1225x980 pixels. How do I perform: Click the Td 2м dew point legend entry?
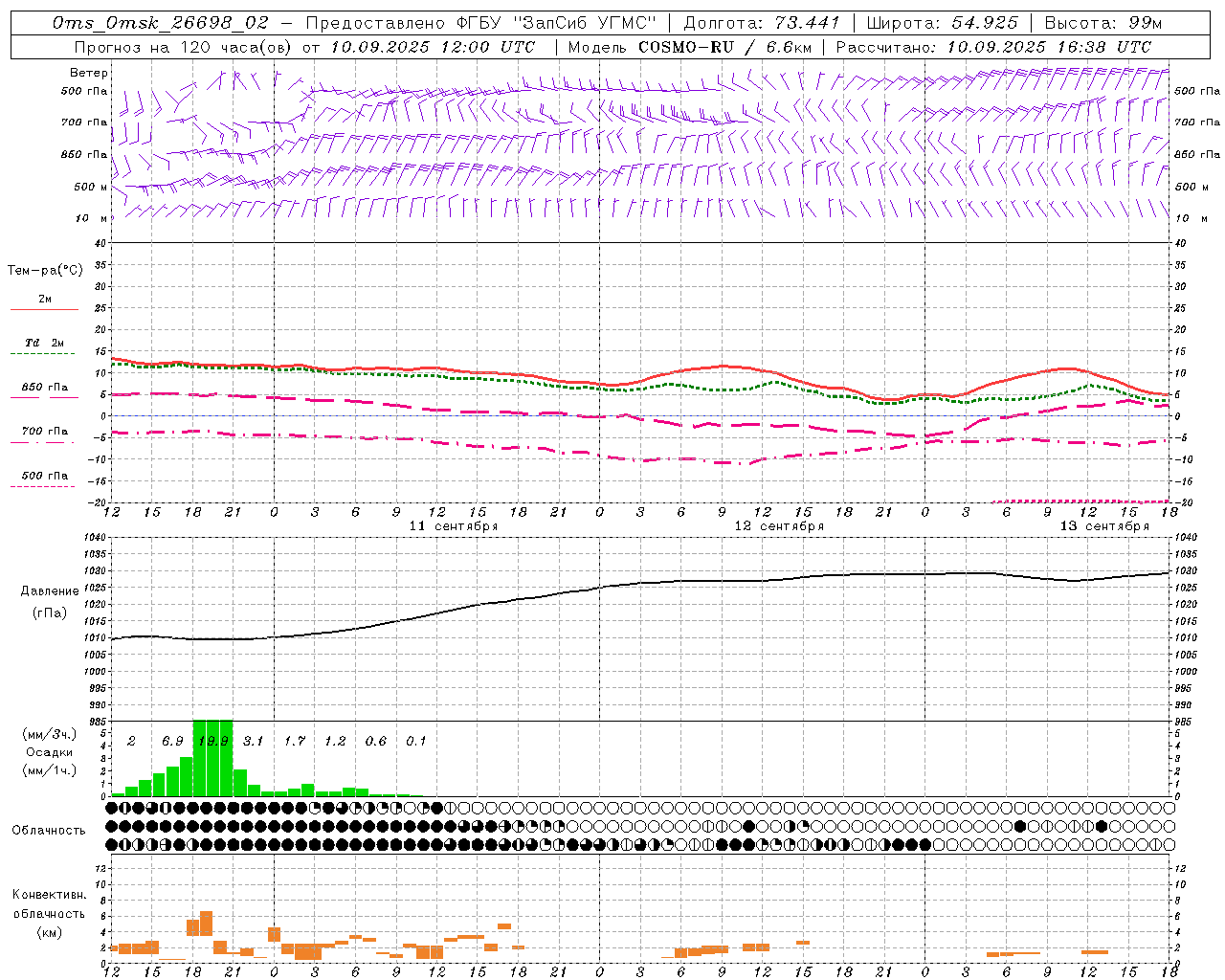45,343
